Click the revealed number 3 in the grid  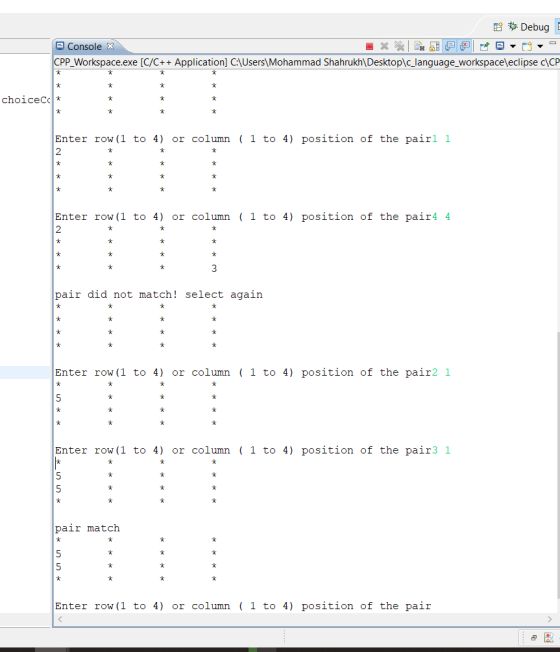tap(214, 269)
